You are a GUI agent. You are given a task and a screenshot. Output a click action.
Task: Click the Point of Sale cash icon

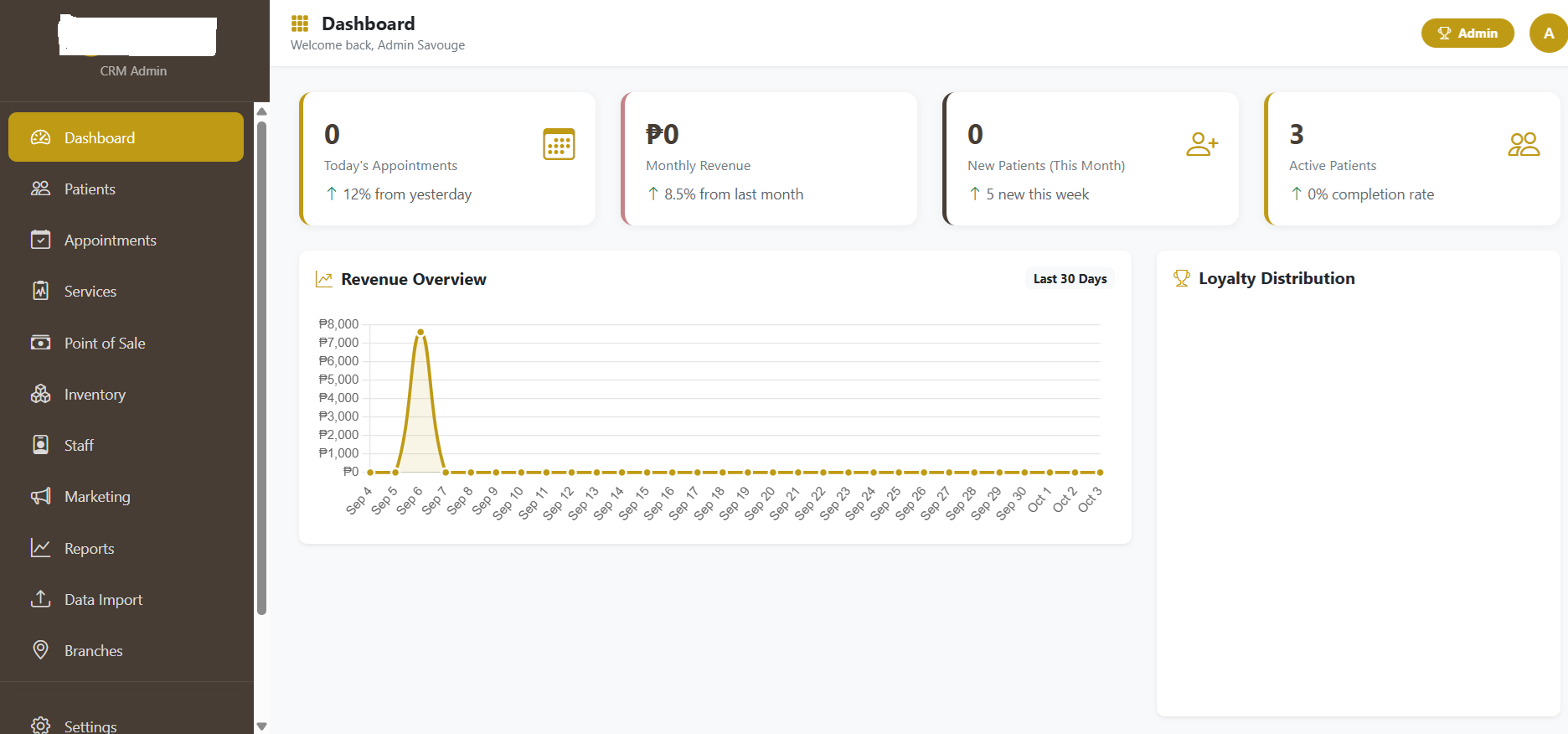click(40, 343)
